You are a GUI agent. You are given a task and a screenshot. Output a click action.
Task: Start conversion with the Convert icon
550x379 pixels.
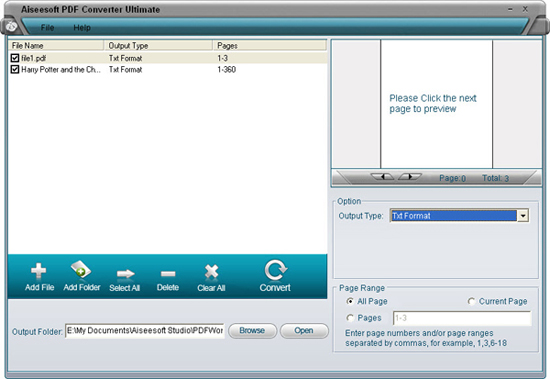(275, 270)
